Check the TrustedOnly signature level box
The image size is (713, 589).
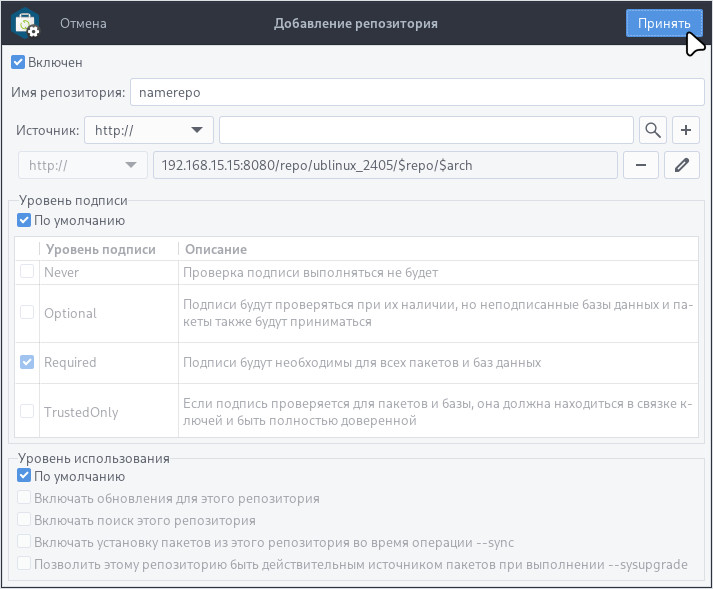[x=27, y=412]
